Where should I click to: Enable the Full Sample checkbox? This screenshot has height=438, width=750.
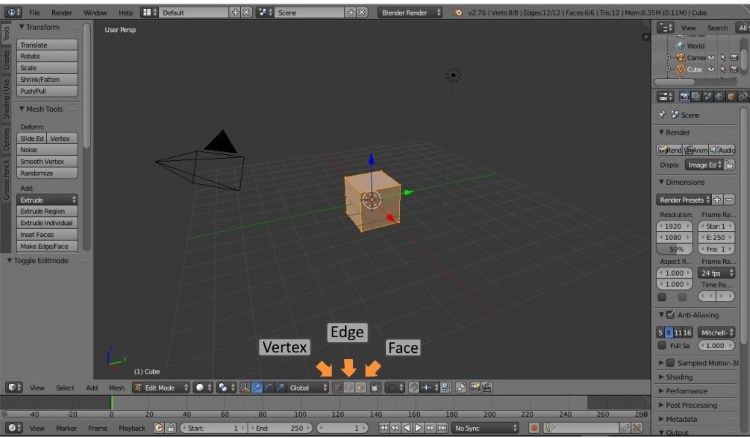(662, 345)
